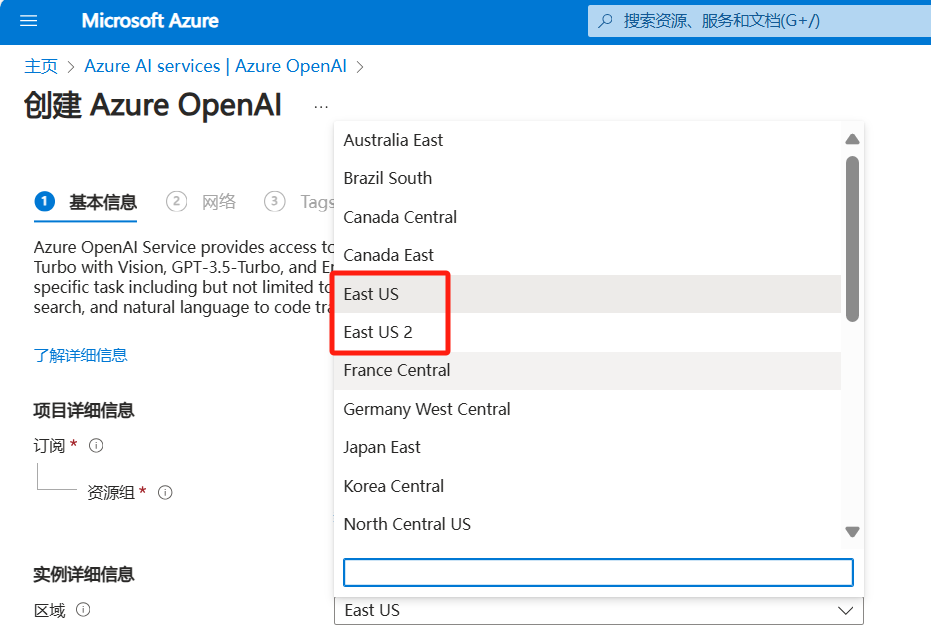The height and width of the screenshot is (628, 931).
Task: Select Australia East region option
Action: pos(393,140)
